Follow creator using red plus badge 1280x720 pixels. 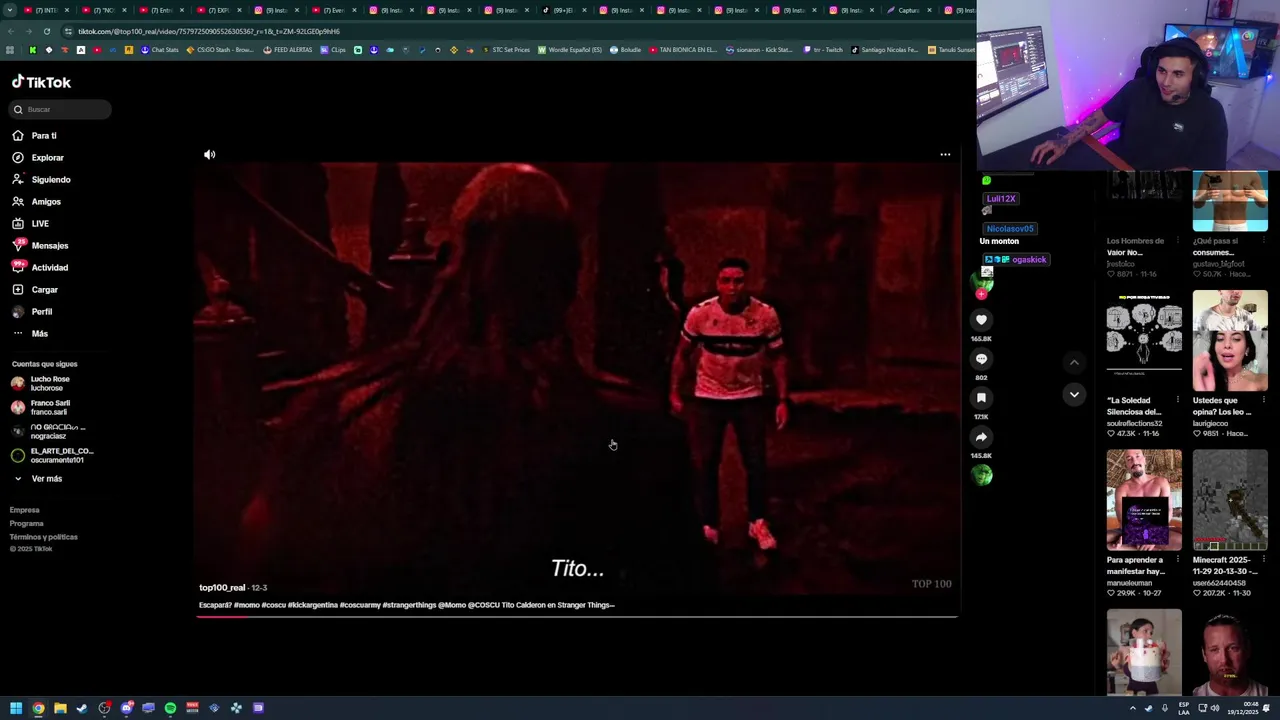coord(982,294)
